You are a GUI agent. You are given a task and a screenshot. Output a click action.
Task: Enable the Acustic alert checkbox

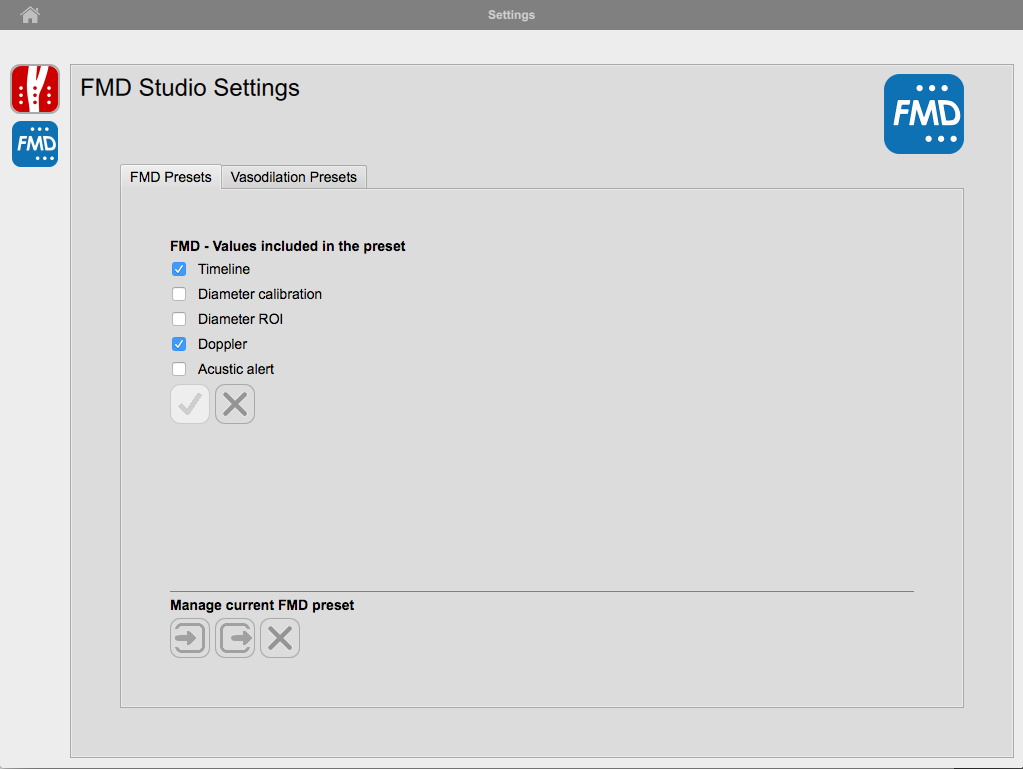point(179,369)
